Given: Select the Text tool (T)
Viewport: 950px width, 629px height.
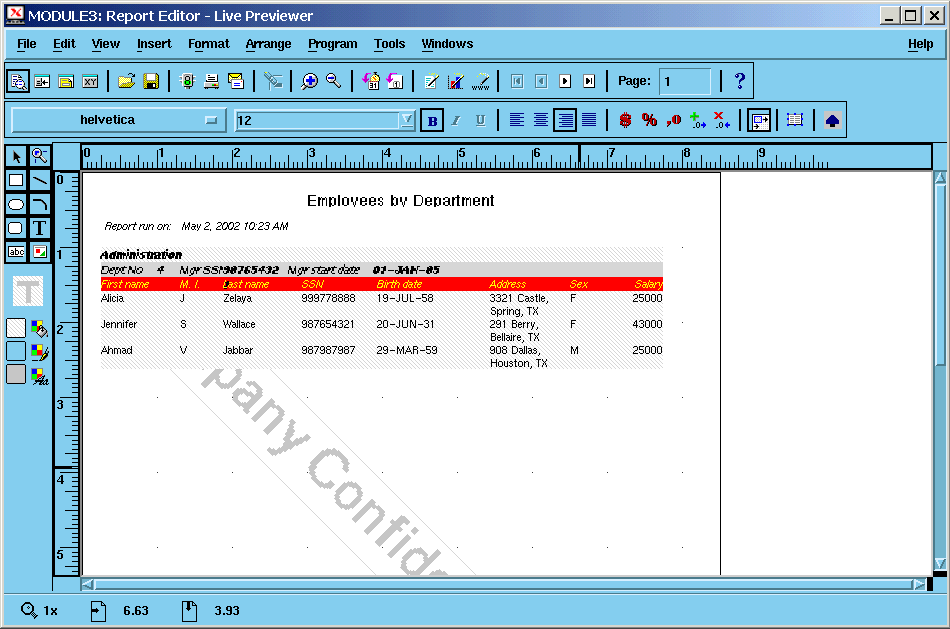Looking at the screenshot, I should 40,228.
